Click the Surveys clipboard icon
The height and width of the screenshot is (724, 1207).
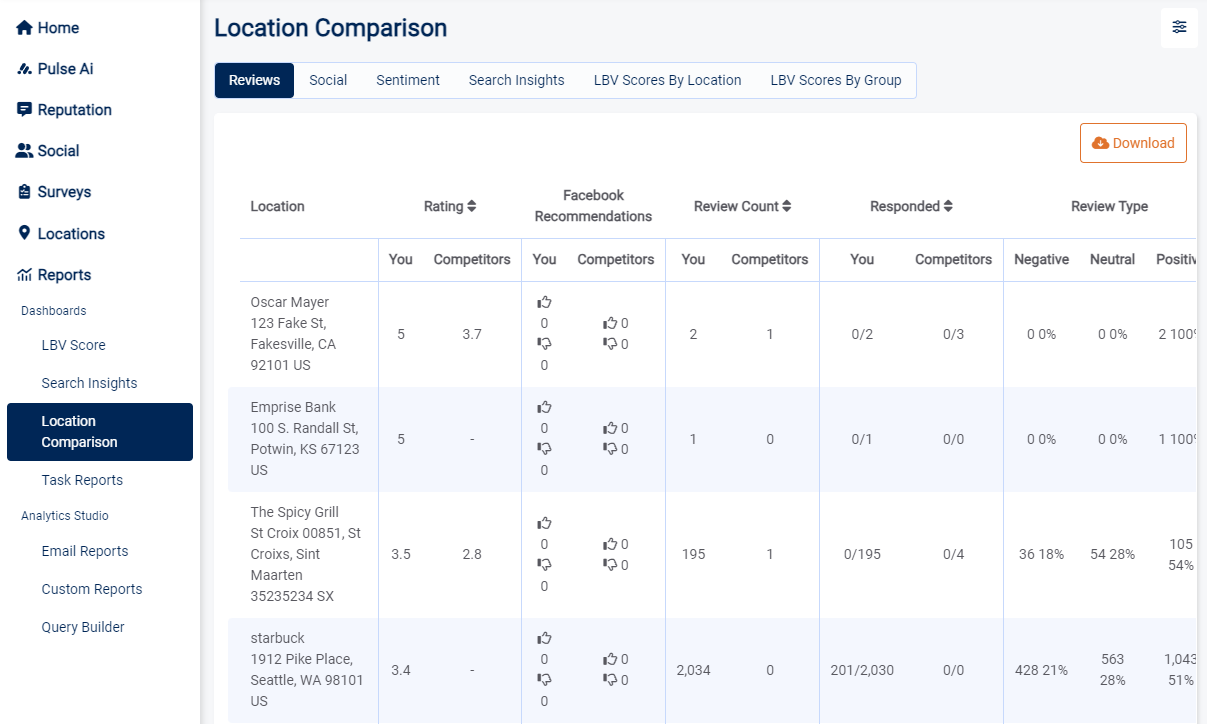(25, 192)
